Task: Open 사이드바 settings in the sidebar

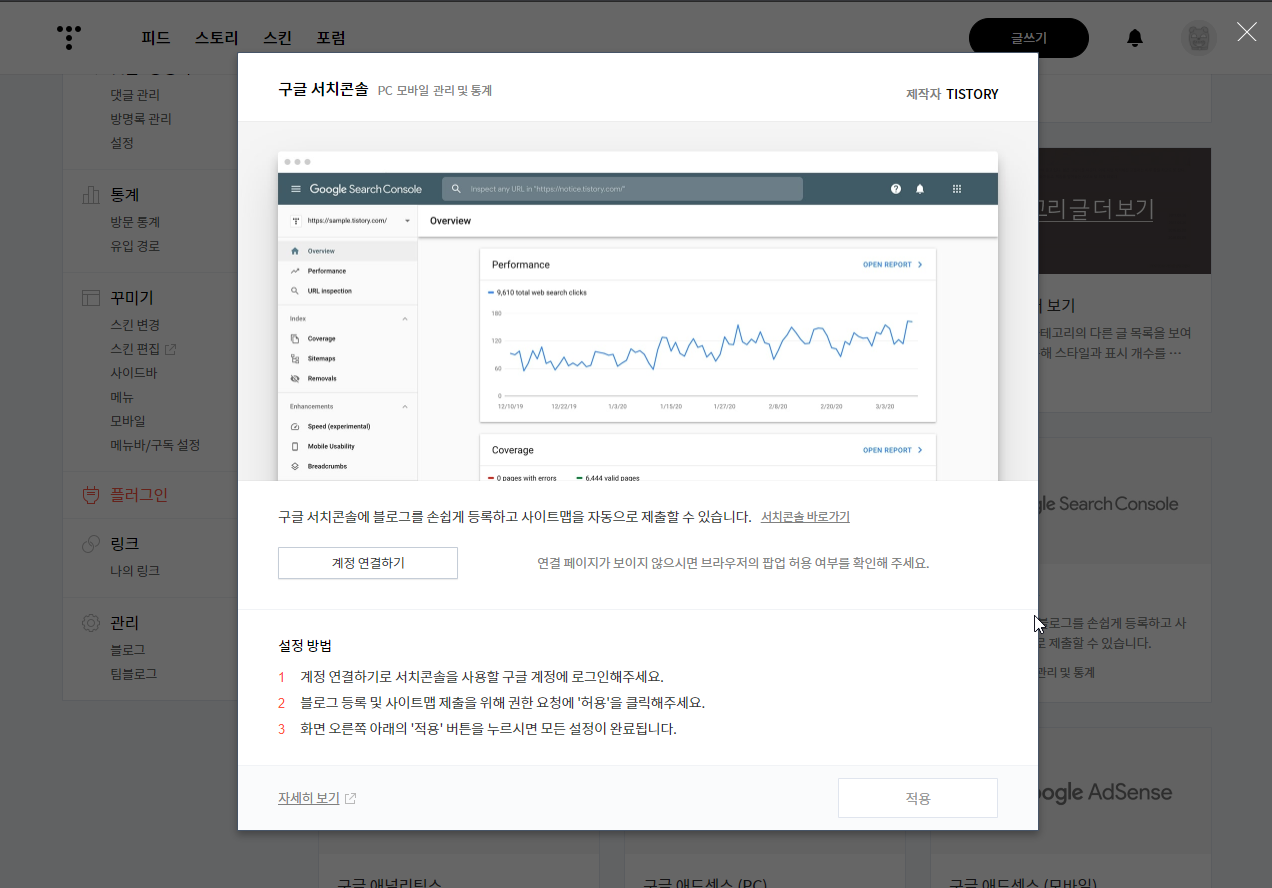Action: (x=134, y=373)
